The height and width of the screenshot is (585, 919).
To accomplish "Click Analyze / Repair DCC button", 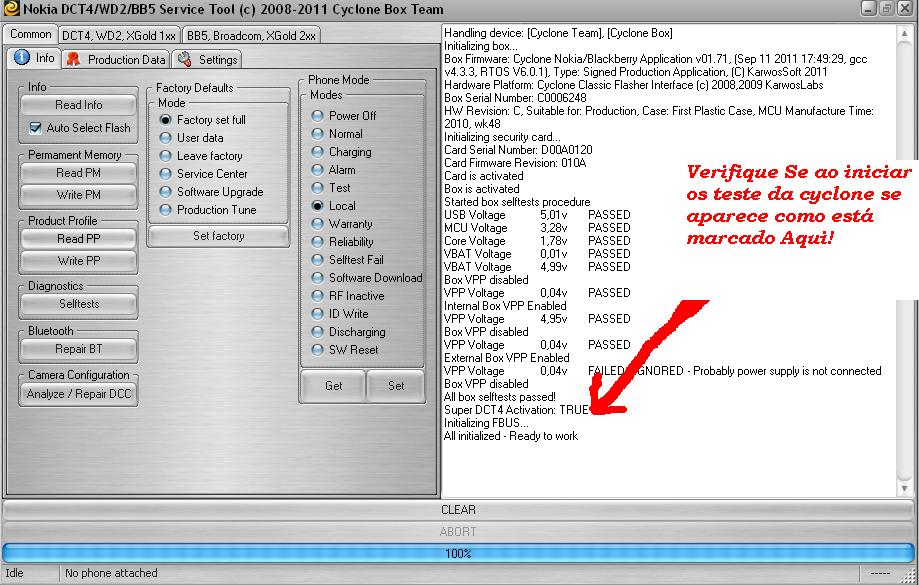I will pos(79,394).
